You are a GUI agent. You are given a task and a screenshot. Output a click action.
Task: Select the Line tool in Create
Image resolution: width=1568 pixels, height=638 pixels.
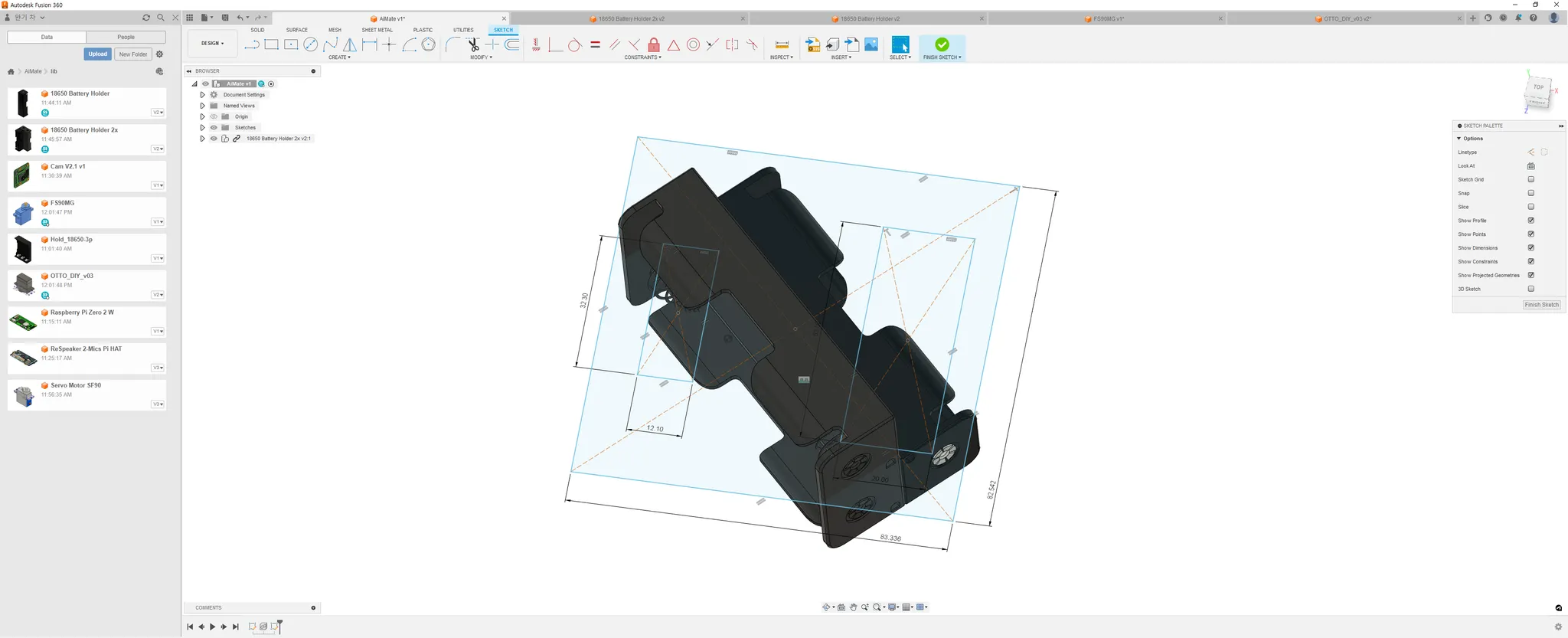251,44
